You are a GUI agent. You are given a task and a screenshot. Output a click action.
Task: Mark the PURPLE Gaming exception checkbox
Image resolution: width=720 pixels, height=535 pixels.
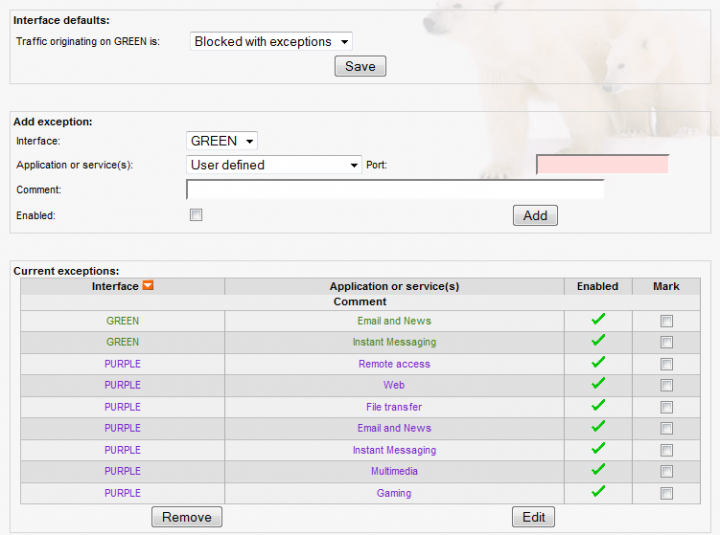click(666, 493)
